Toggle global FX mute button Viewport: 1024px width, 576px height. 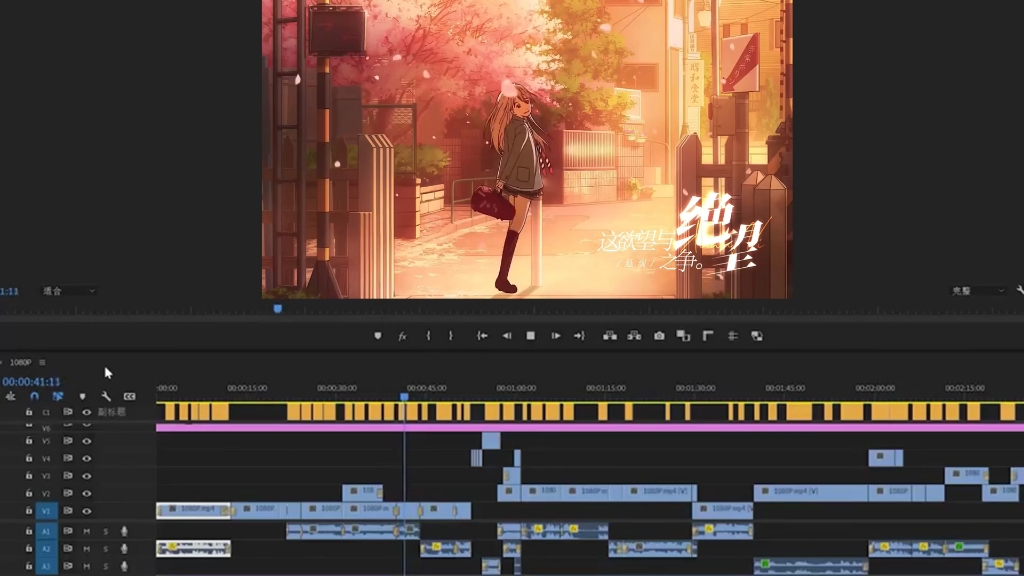click(x=402, y=336)
